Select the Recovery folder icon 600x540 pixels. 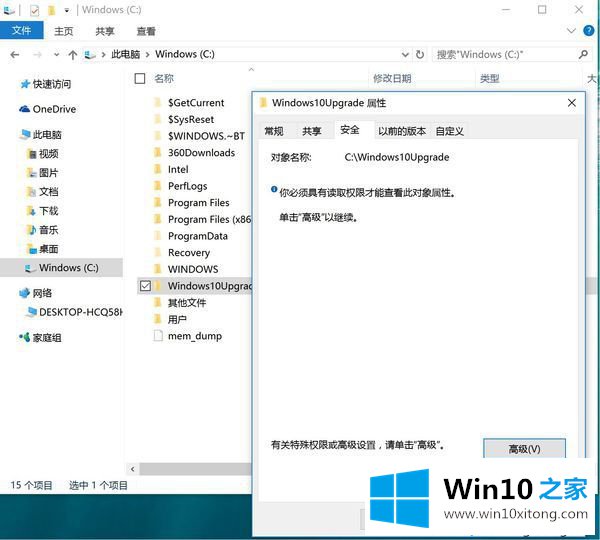[x=157, y=252]
